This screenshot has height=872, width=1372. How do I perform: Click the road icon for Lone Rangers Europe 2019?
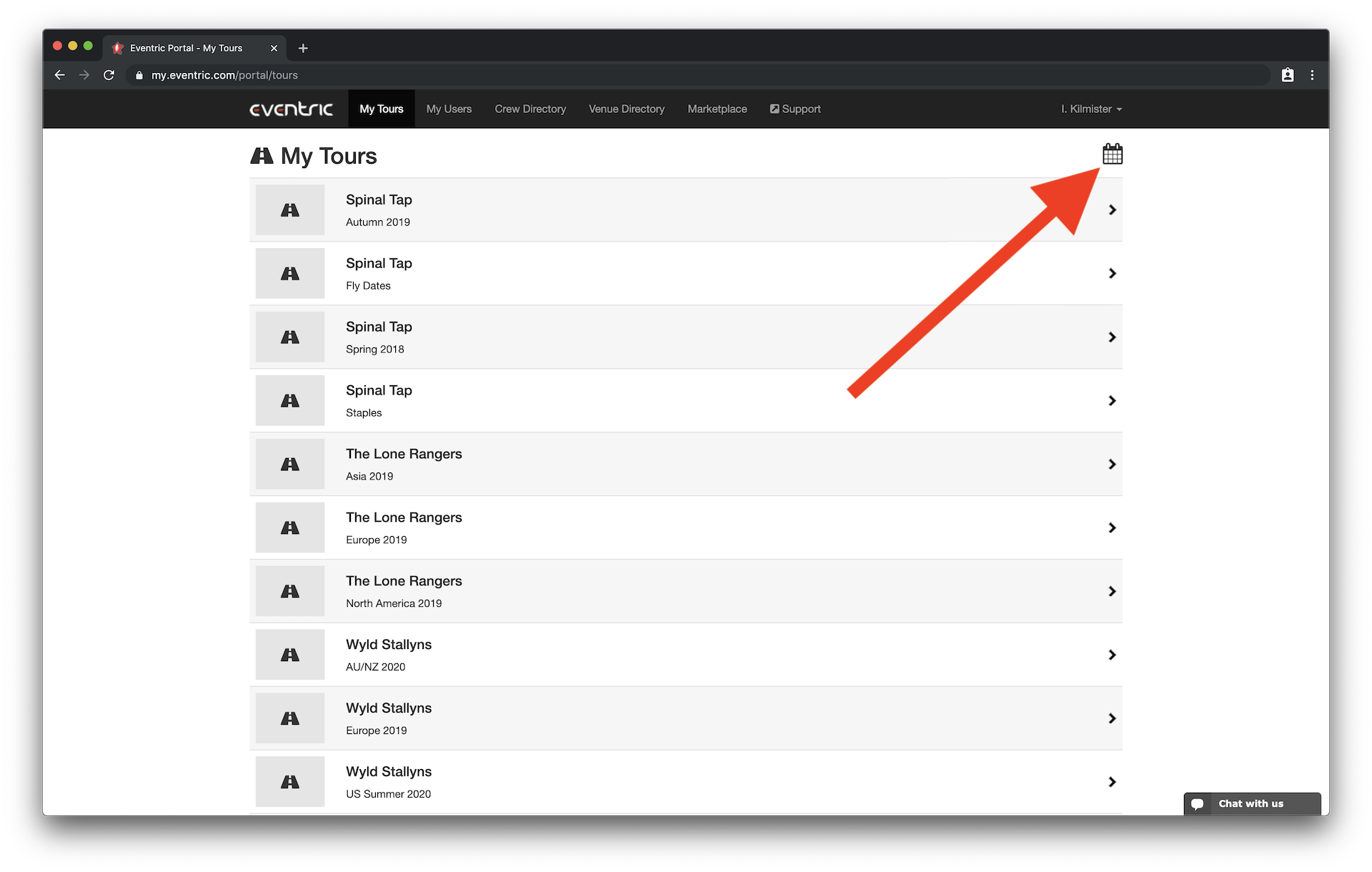[x=290, y=528]
